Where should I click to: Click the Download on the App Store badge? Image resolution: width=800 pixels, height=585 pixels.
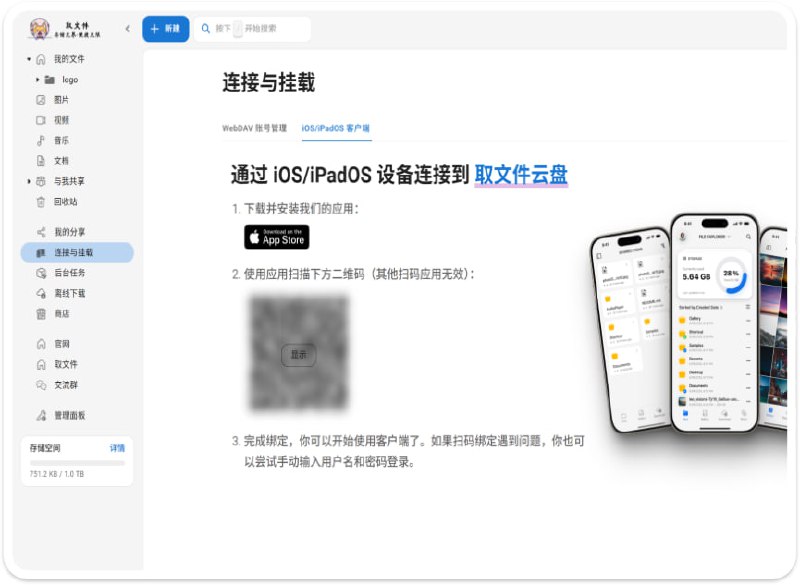tap(277, 239)
